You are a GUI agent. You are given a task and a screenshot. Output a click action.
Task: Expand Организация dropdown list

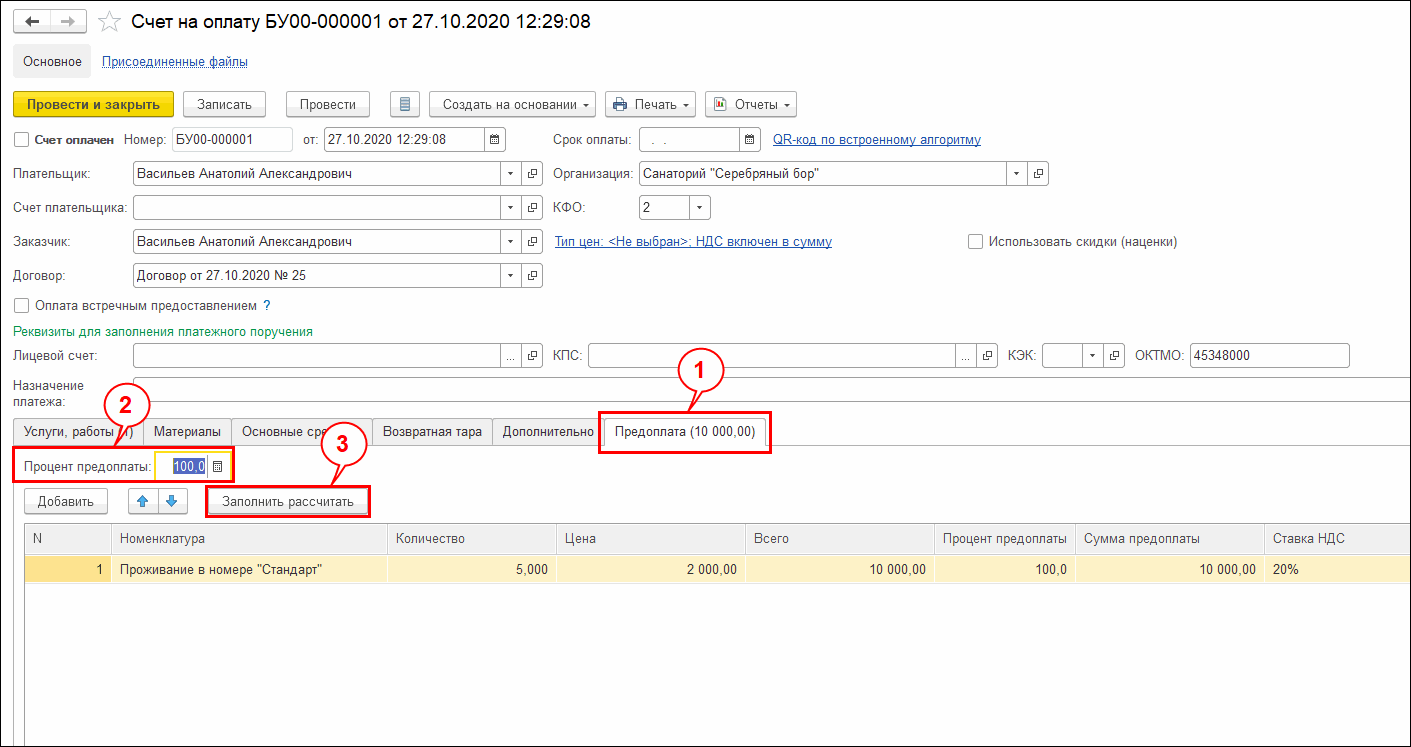click(1017, 174)
